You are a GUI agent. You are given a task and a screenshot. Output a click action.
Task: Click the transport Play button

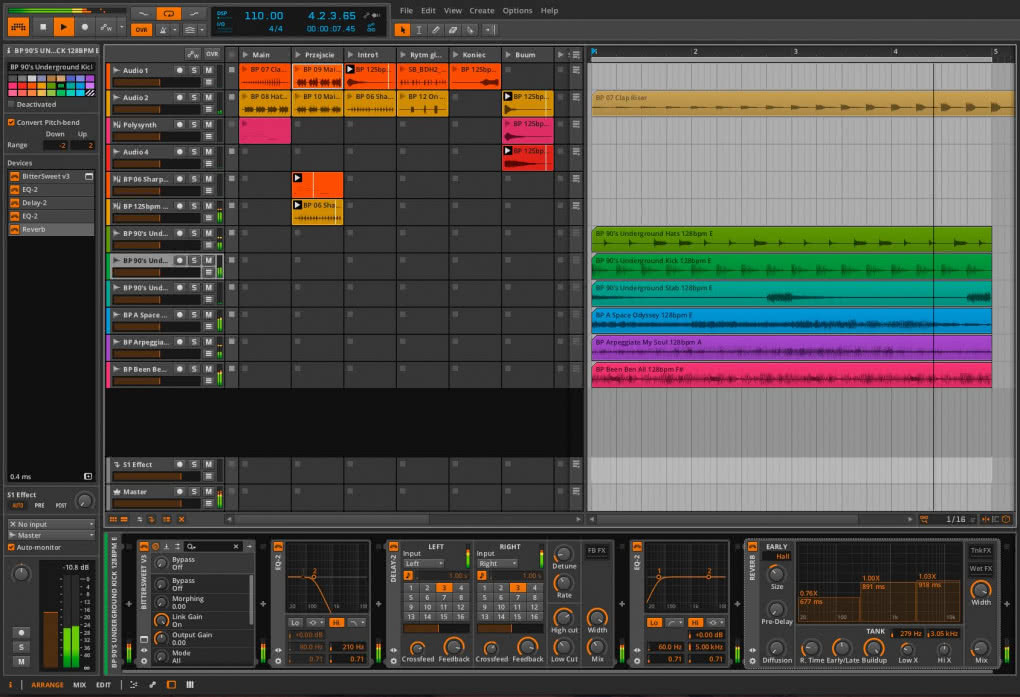tap(63, 27)
